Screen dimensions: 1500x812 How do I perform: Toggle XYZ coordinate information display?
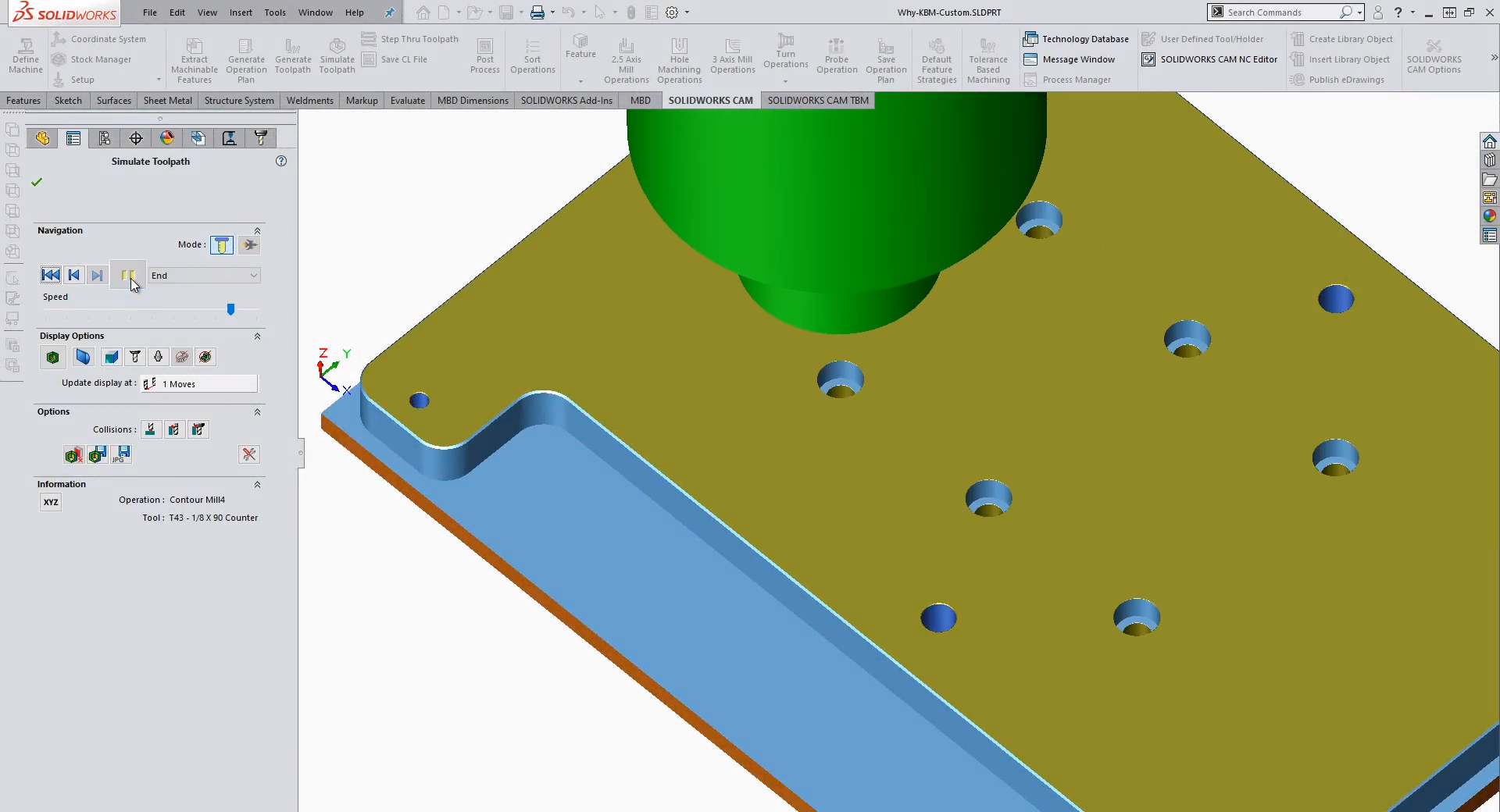pyautogui.click(x=51, y=502)
